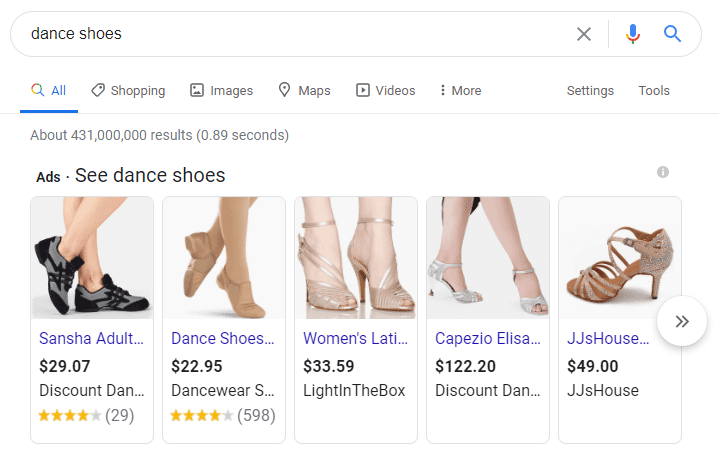Click the LightInTheBox seller name
This screenshot has height=457, width=719.
(354, 391)
